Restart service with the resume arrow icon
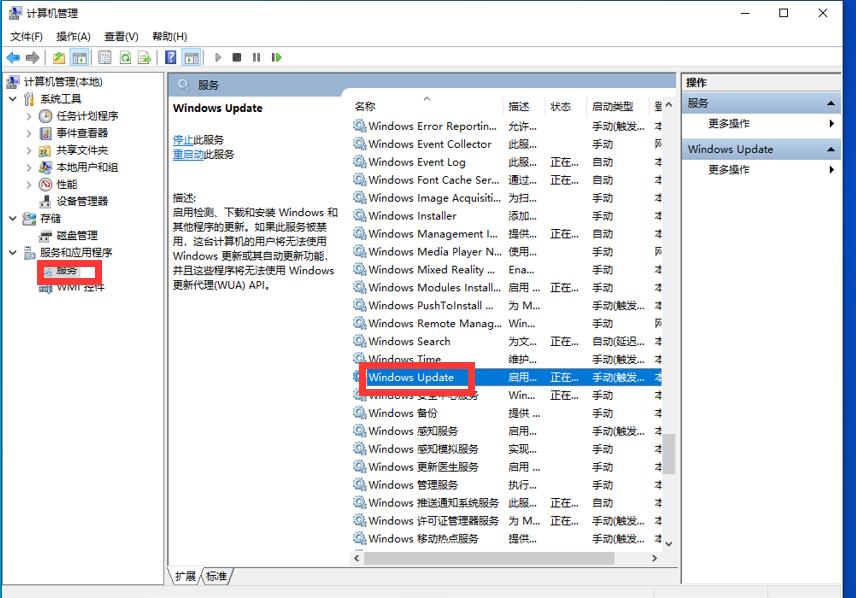856x598 pixels. (x=277, y=57)
